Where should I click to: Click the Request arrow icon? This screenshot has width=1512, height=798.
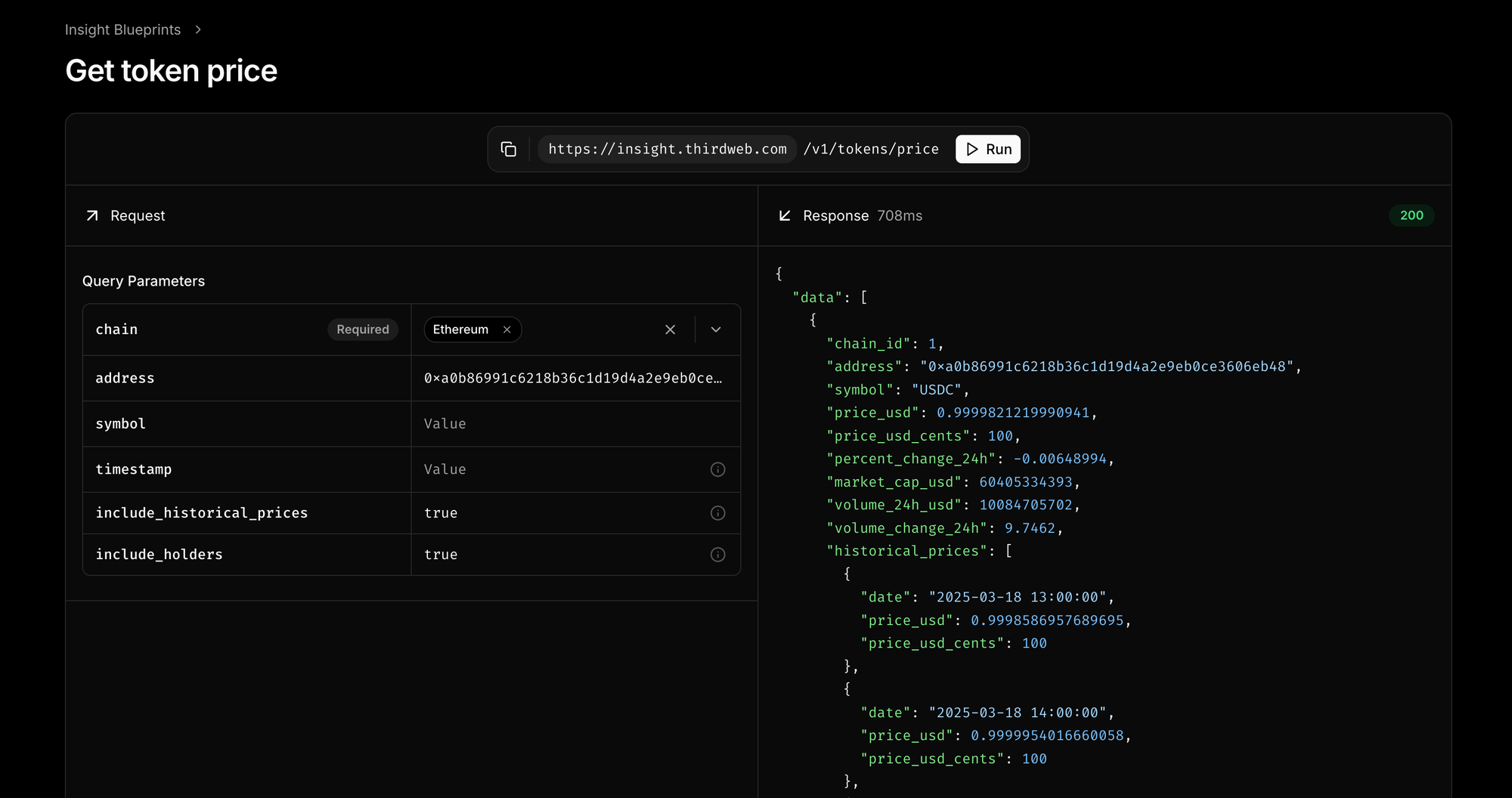pyautogui.click(x=92, y=216)
